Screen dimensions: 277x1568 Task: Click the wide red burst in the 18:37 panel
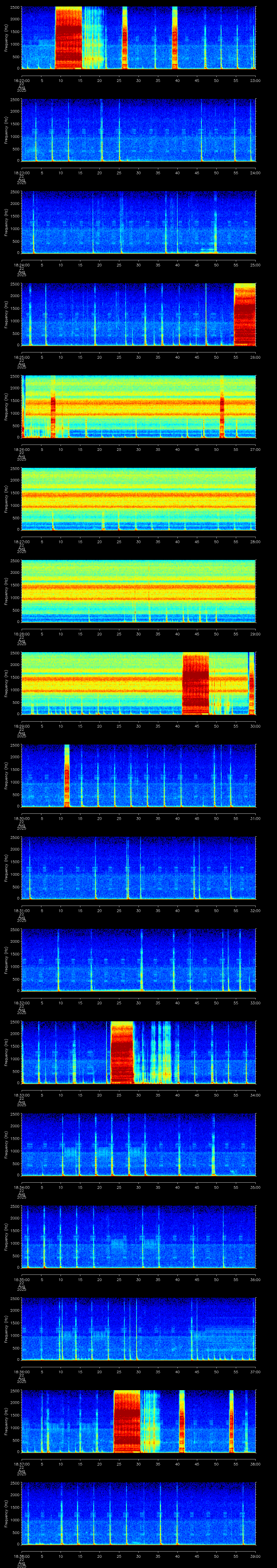[x=127, y=1421]
